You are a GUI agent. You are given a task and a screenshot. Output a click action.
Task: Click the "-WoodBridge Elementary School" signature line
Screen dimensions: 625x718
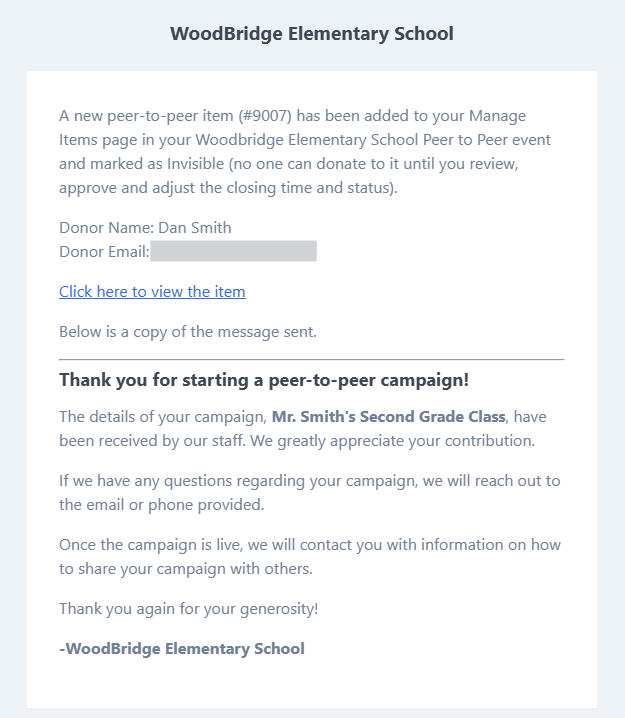tap(182, 648)
